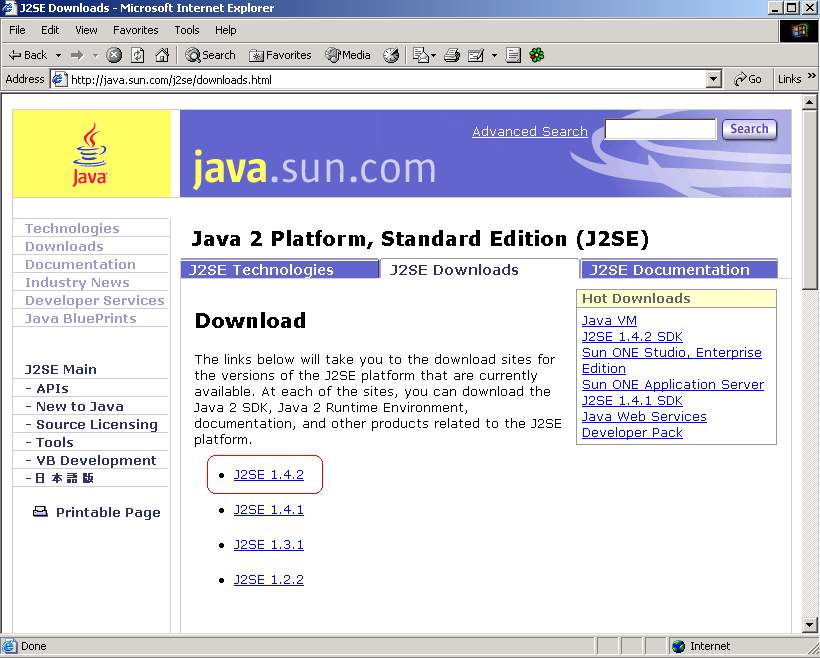The width and height of the screenshot is (820, 658).
Task: Open the Favorites toolbar button
Action: tap(280, 55)
